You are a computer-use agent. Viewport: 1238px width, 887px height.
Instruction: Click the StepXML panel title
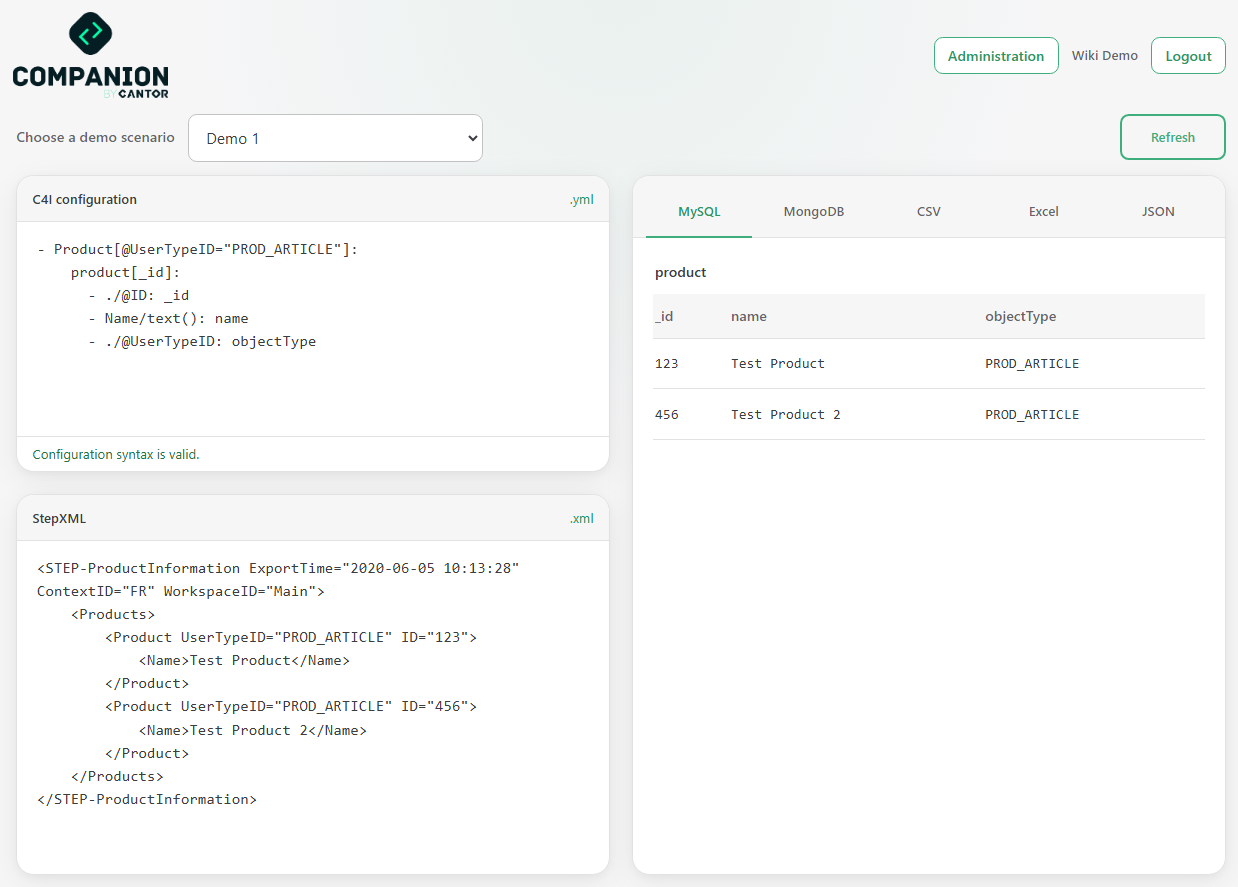click(59, 518)
